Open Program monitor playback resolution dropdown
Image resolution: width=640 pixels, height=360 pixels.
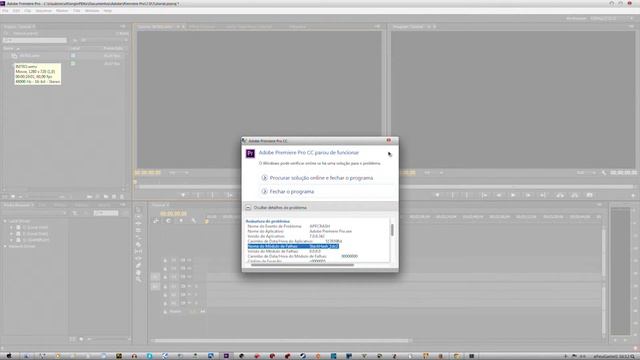[x=586, y=173]
